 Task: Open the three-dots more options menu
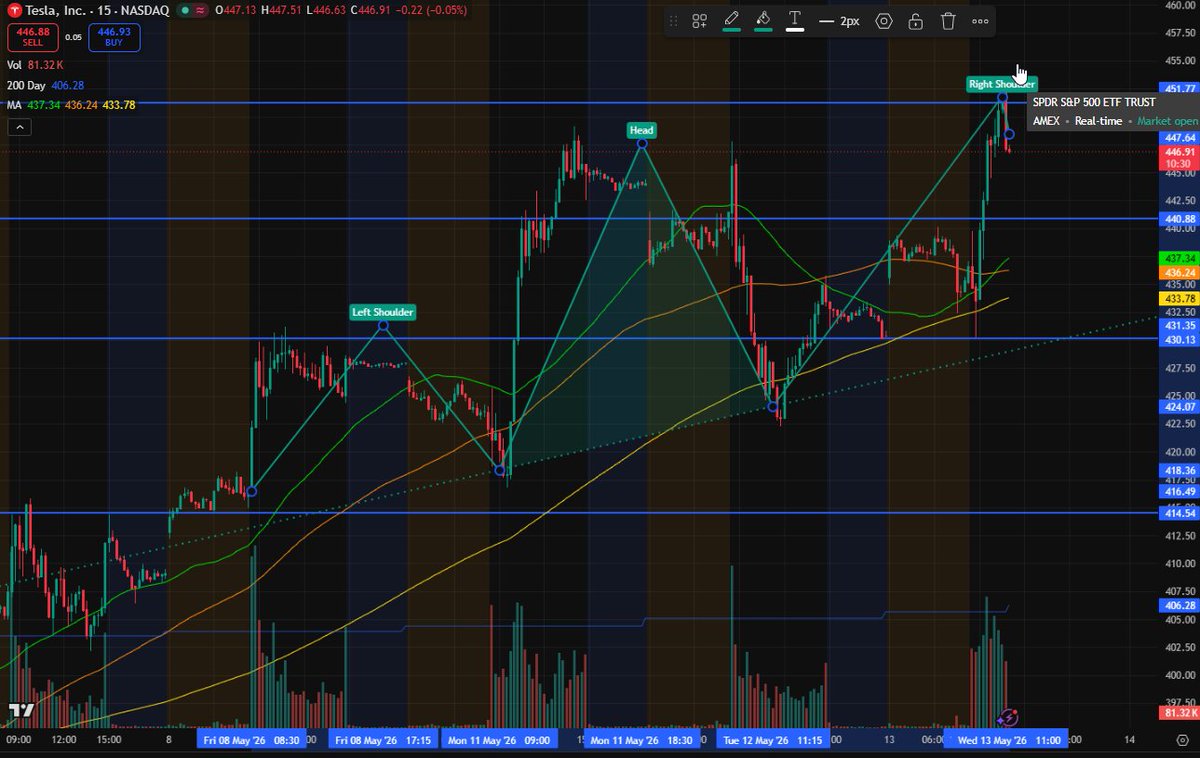980,21
